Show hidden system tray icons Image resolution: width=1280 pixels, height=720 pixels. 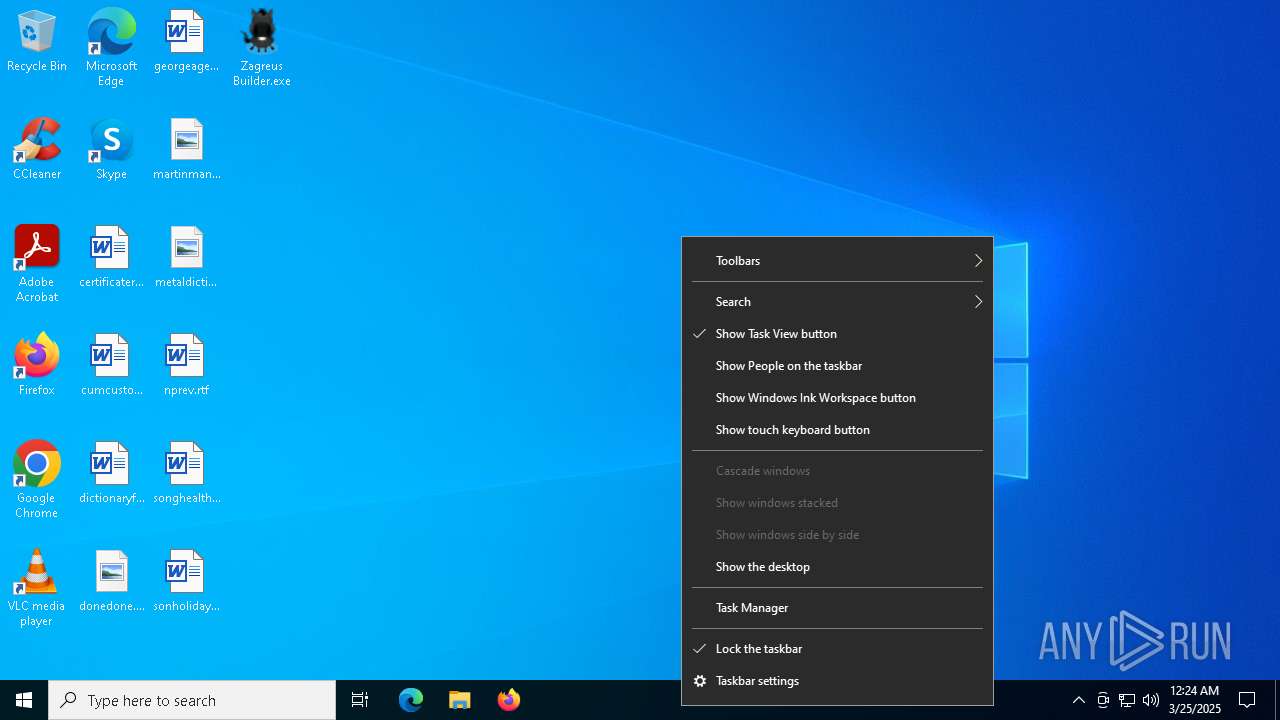(1079, 700)
